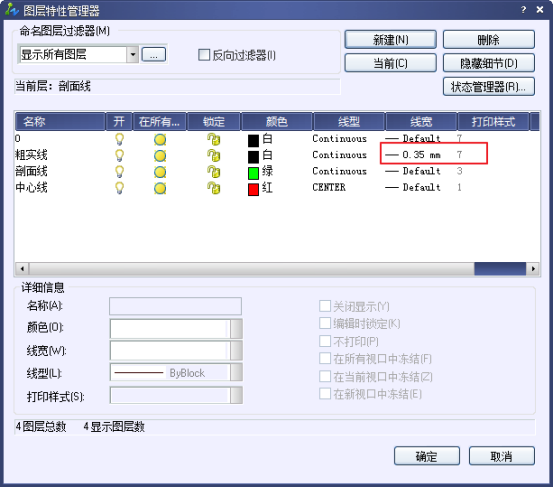Image resolution: width=554 pixels, height=487 pixels.
Task: Click the 取消 button
Action: (502, 456)
